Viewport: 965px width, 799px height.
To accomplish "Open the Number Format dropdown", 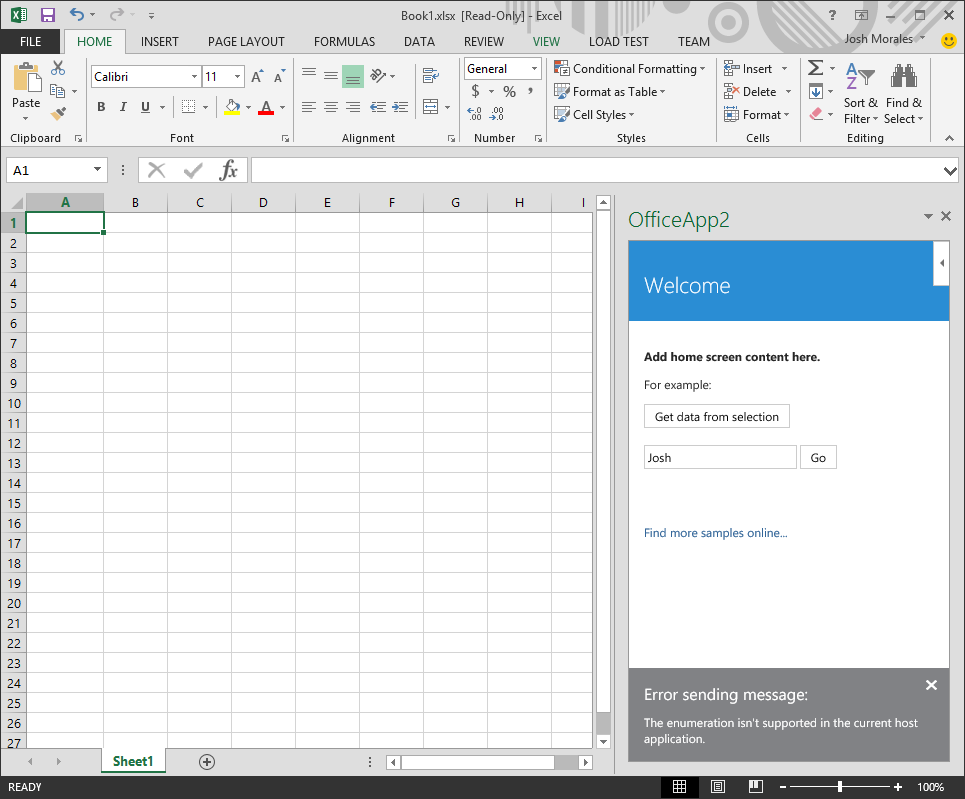I will 533,68.
